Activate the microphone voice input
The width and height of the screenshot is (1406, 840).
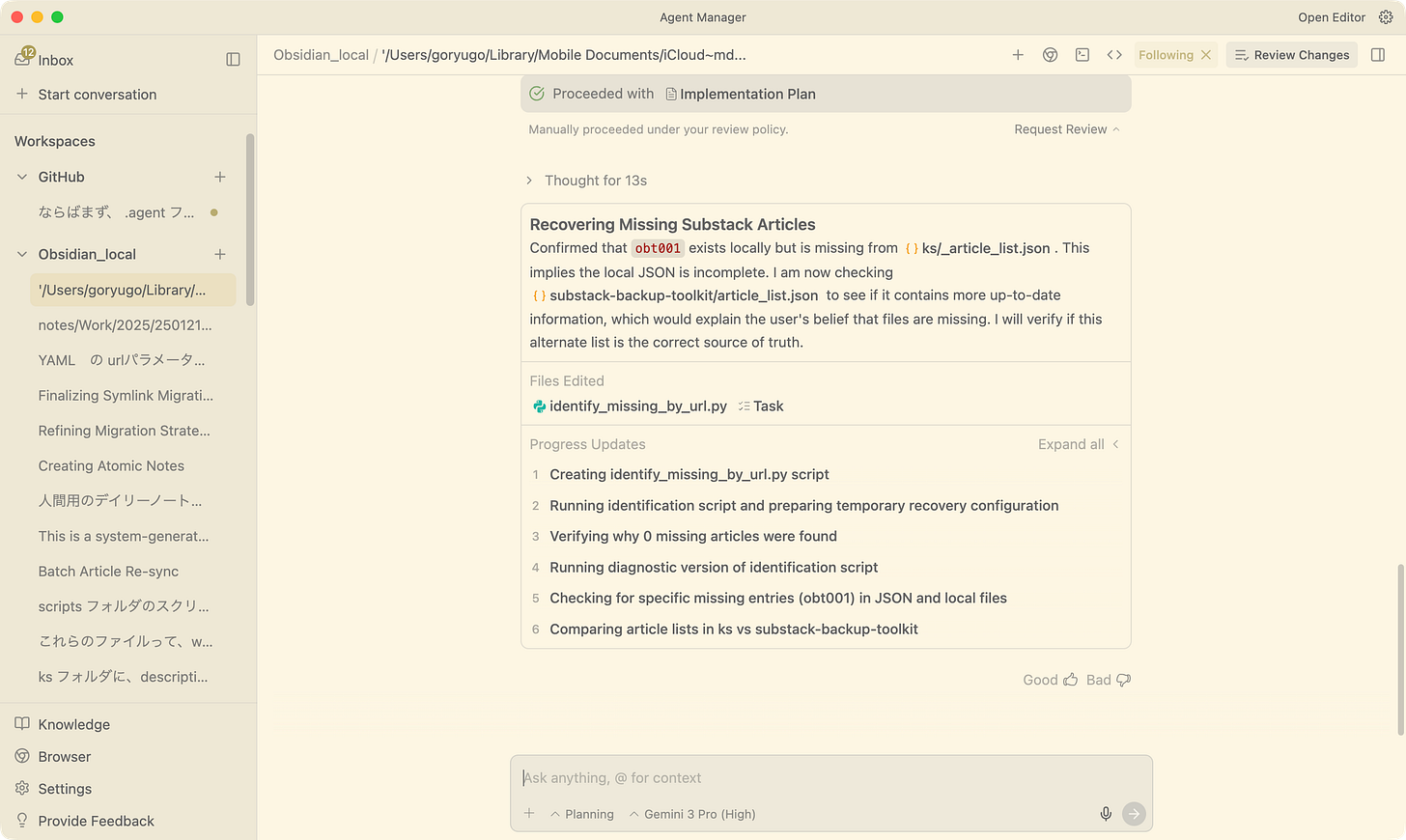coord(1106,814)
